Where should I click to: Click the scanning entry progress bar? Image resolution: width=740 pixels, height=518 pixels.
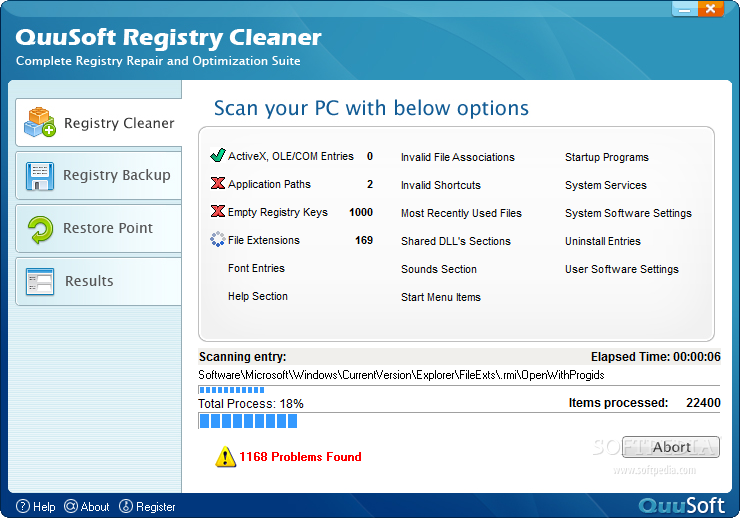click(459, 390)
